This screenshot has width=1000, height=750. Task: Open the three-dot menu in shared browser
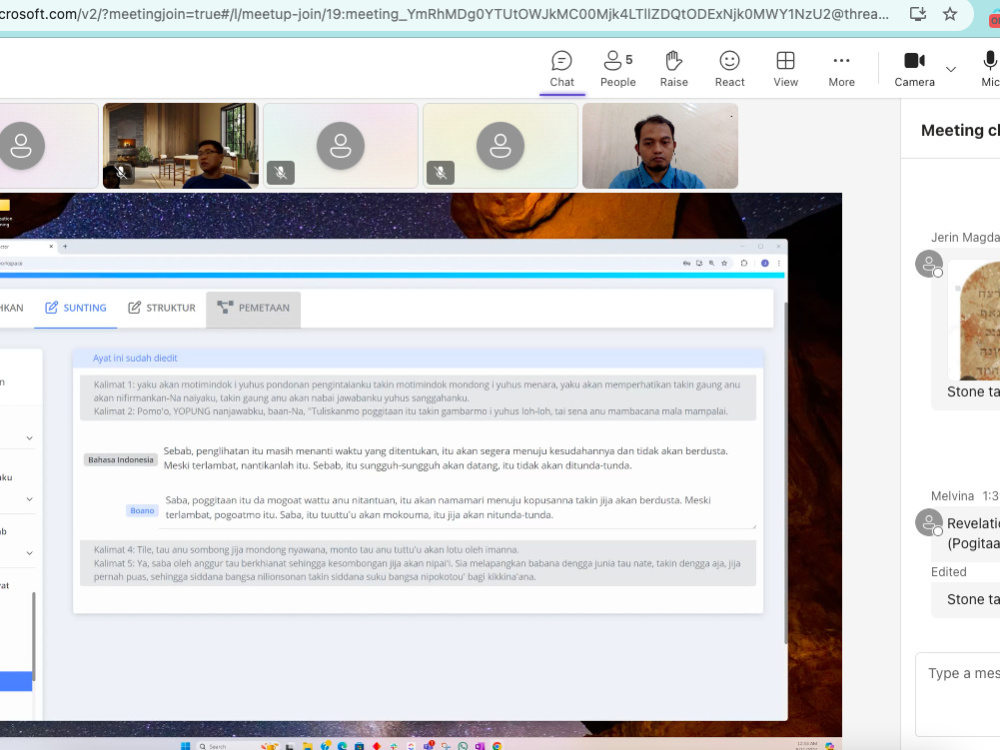[778, 263]
